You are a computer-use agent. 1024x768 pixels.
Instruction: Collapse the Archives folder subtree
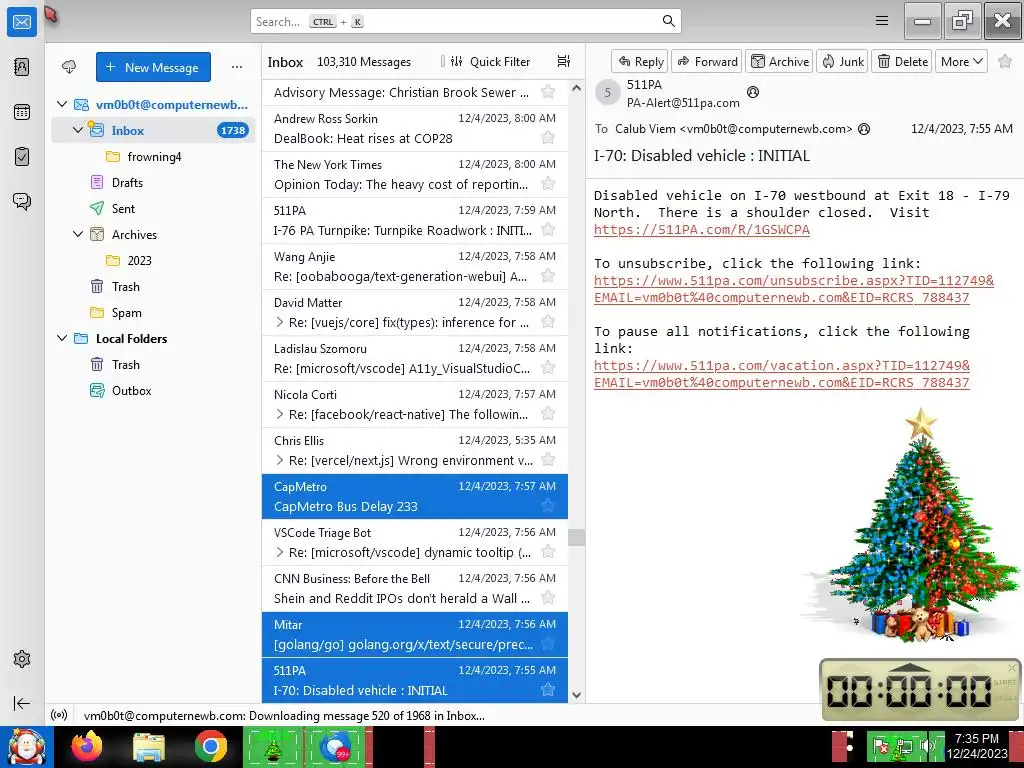click(78, 234)
